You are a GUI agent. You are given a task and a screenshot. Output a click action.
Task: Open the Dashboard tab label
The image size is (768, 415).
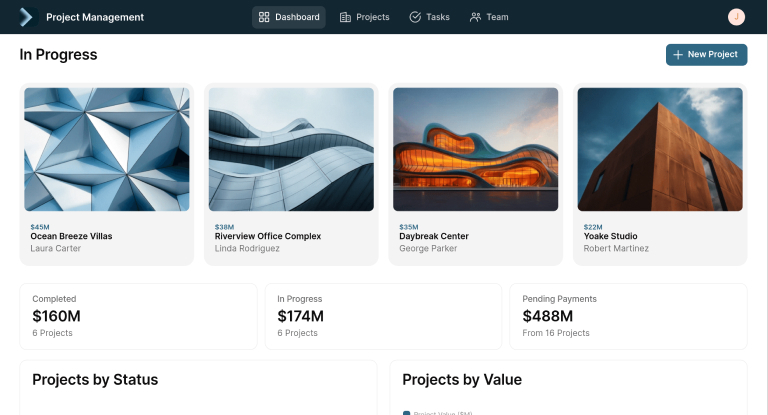point(297,17)
